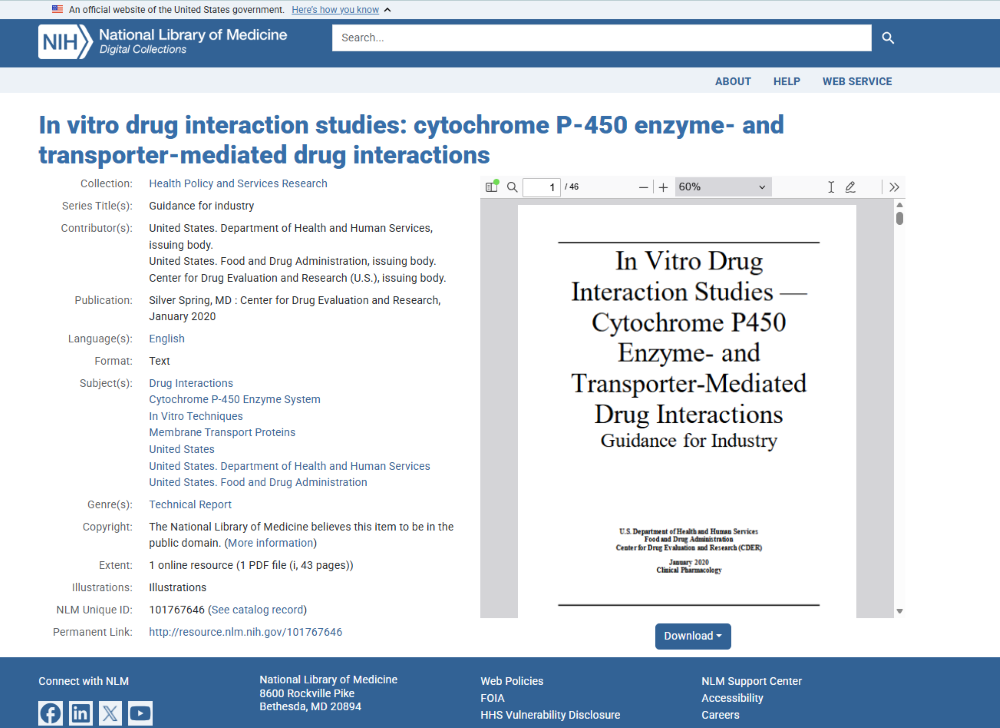Open the 60% zoom level dropdown
1000x728 pixels.
[x=723, y=187]
